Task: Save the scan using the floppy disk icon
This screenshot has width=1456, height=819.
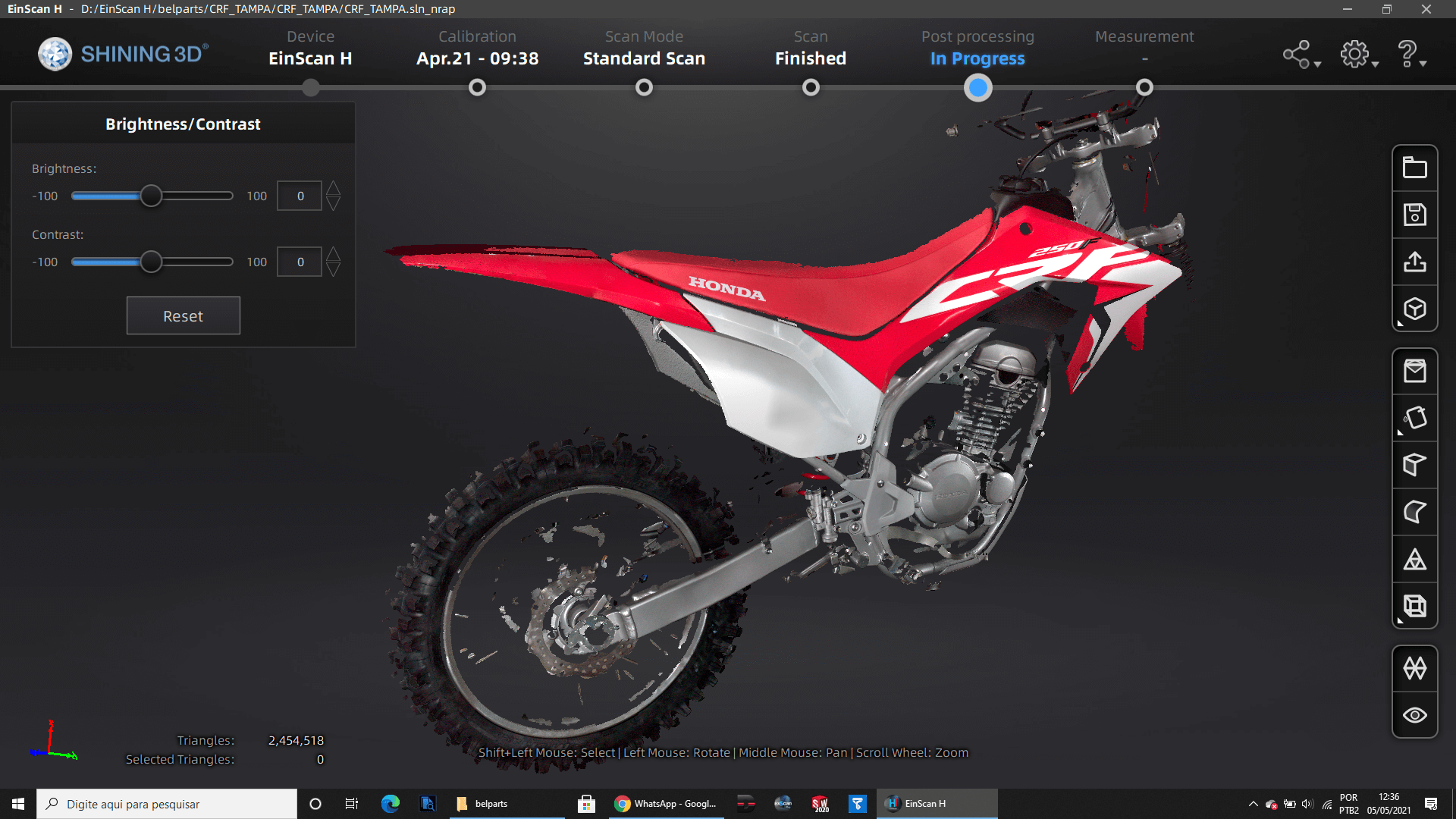Action: (1414, 215)
